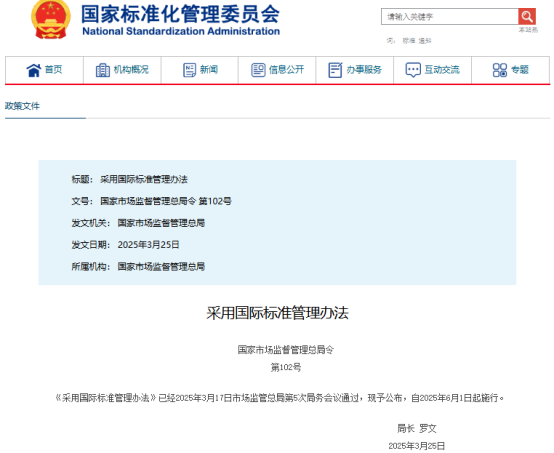Click the house icon for 首页

point(34,70)
